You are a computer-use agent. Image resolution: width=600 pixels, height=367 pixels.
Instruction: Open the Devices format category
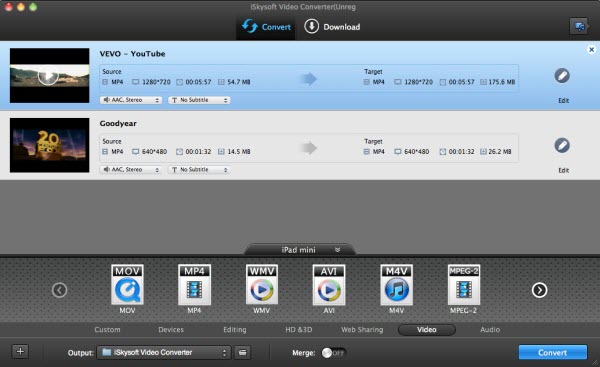171,329
